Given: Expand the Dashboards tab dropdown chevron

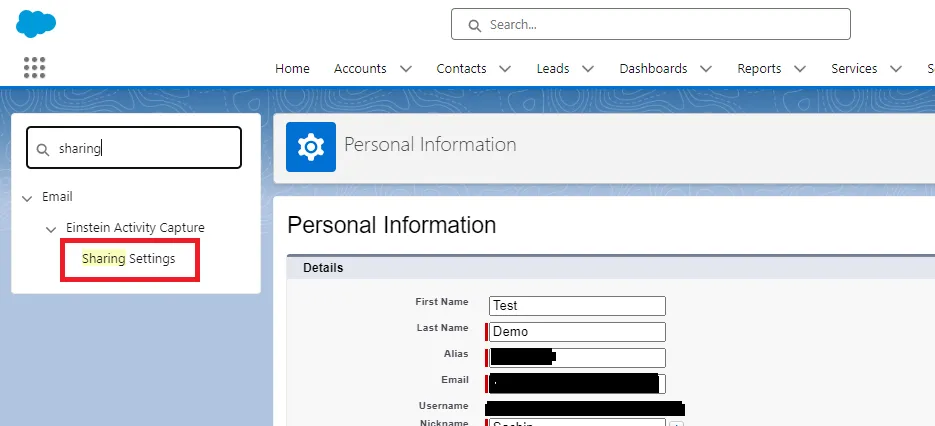Looking at the screenshot, I should [x=706, y=69].
